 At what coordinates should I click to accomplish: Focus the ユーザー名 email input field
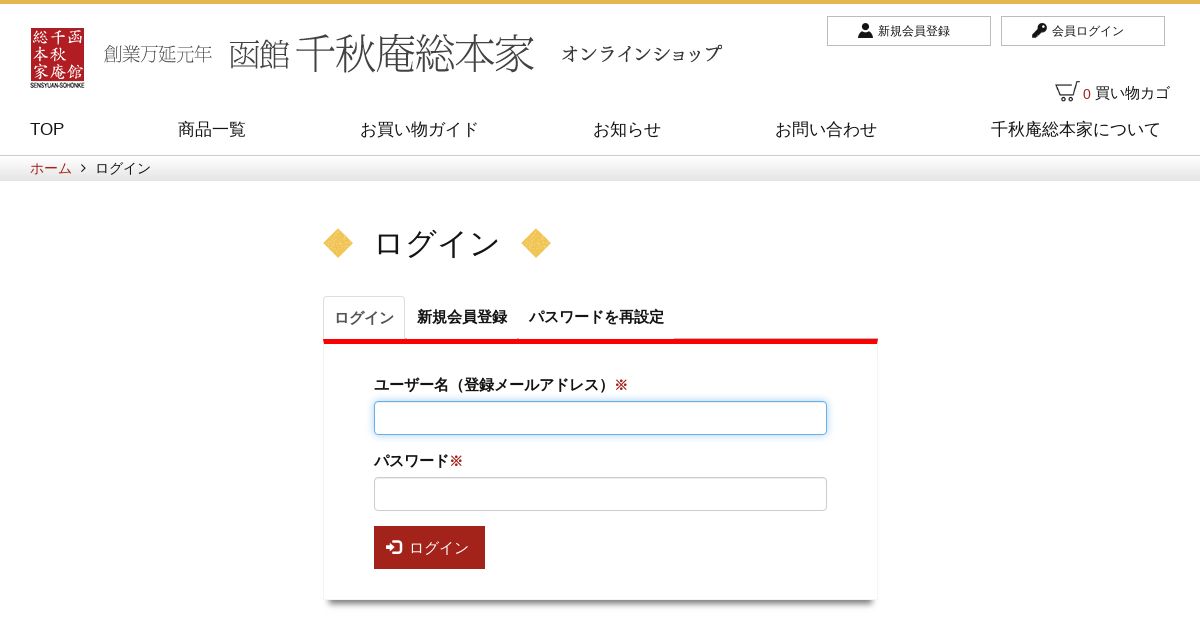click(600, 418)
